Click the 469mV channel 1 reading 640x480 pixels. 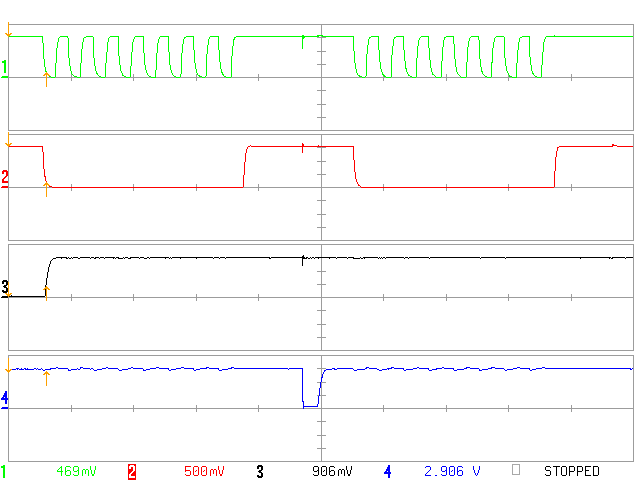(75, 471)
